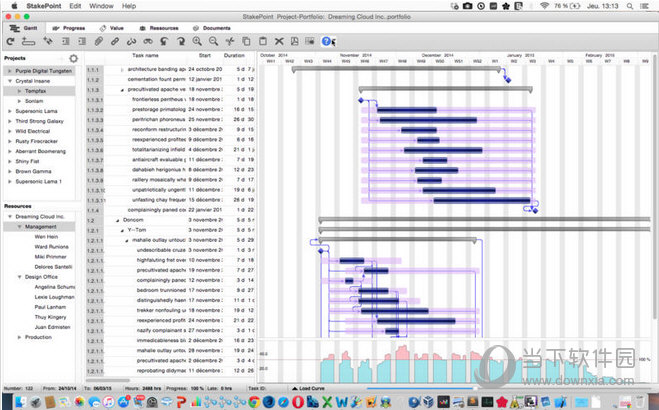Click the refresh arrow toolbar icon
659x410 pixels.
point(11,41)
